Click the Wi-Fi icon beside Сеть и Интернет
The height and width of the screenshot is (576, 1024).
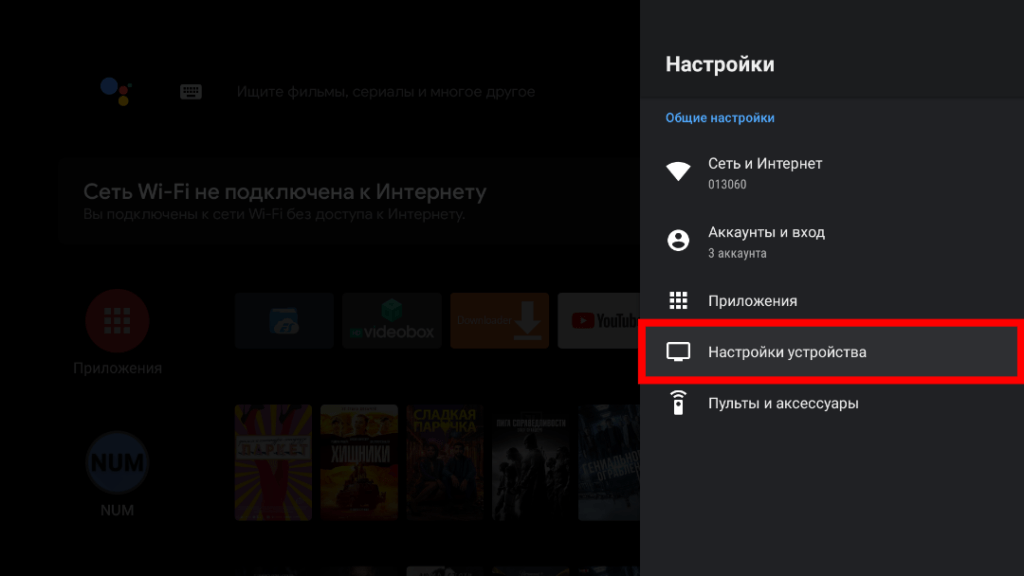[x=679, y=170]
